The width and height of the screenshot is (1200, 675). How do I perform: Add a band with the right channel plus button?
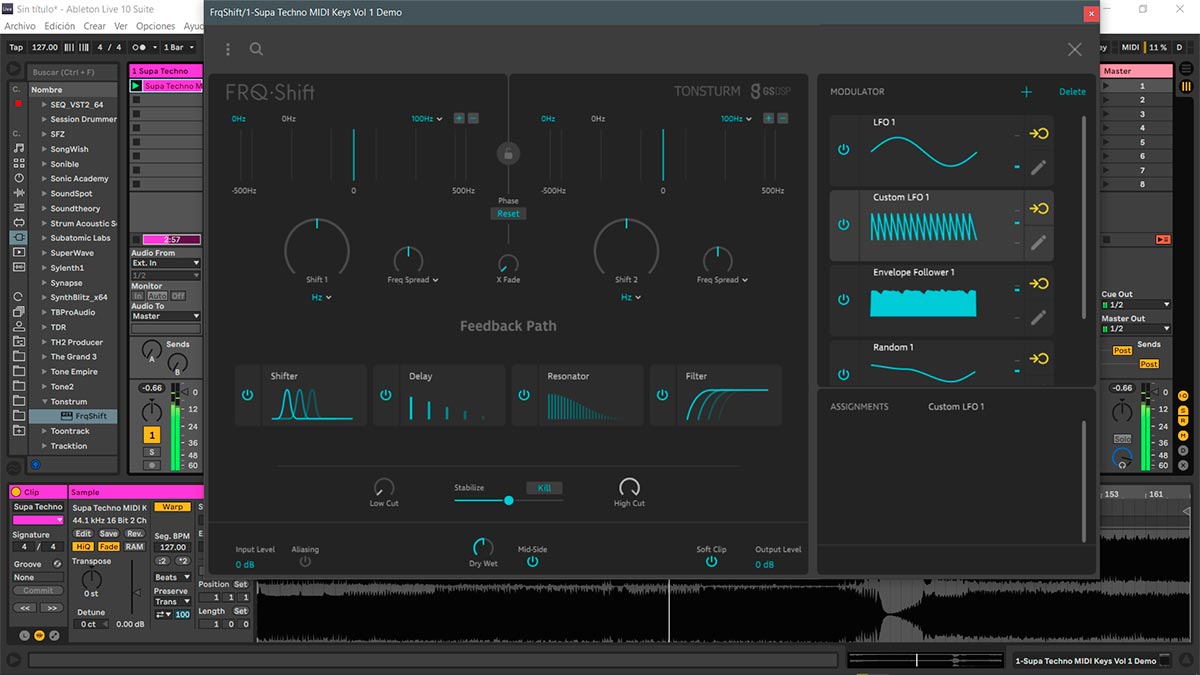(769, 118)
